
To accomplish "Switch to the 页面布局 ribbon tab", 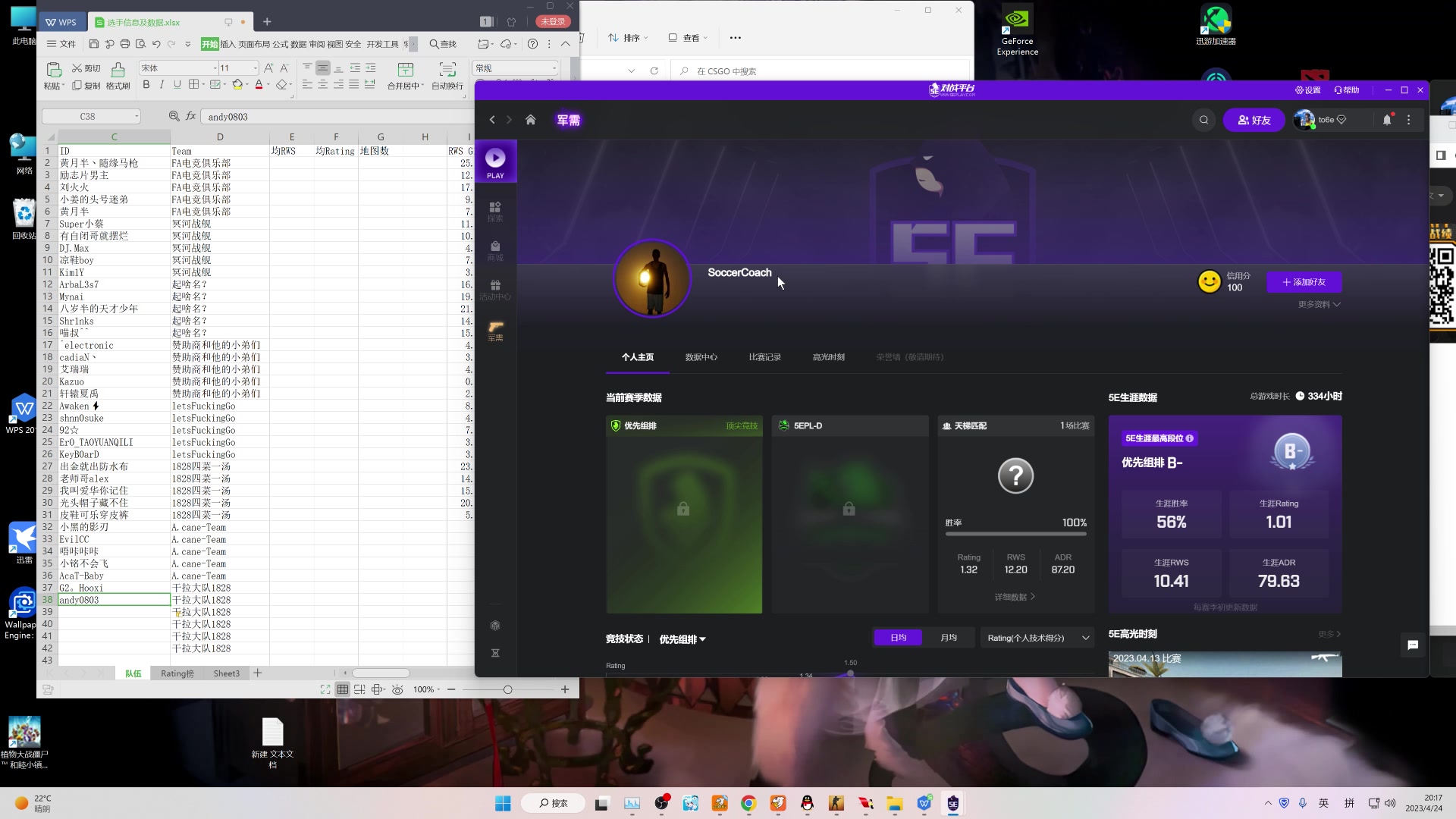I will click(254, 44).
